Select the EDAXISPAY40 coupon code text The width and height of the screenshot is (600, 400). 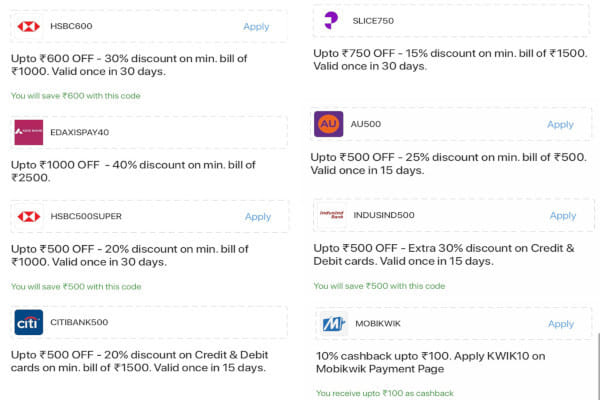point(80,132)
